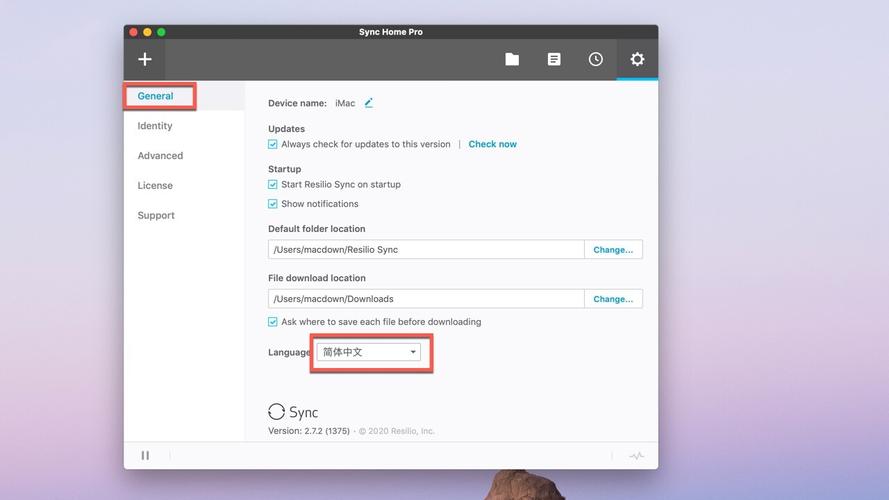Go to the Advanced settings tab
889x500 pixels.
160,155
